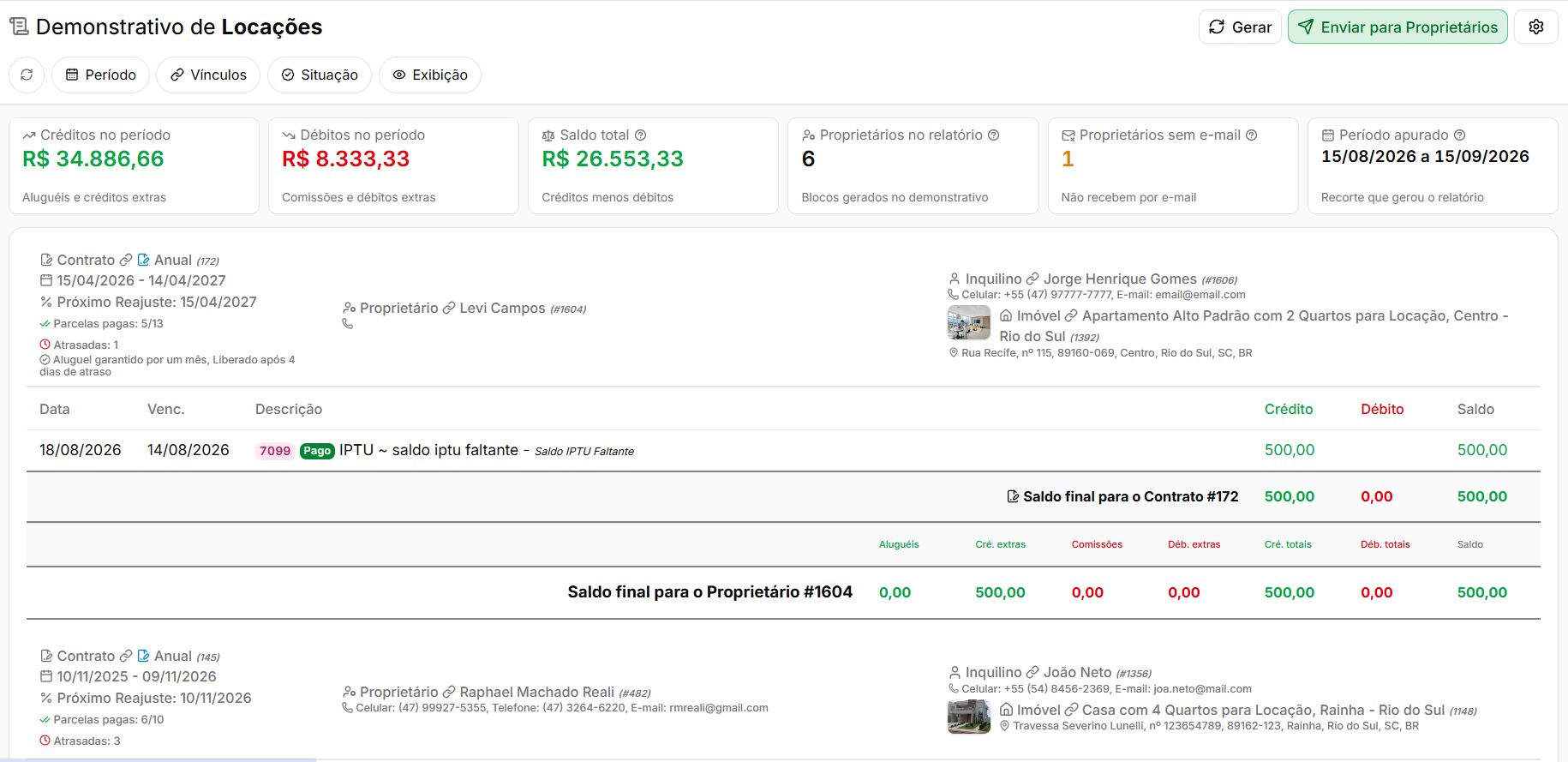The width and height of the screenshot is (1568, 762).
Task: Click Enviar para Proprietários button
Action: (1397, 27)
